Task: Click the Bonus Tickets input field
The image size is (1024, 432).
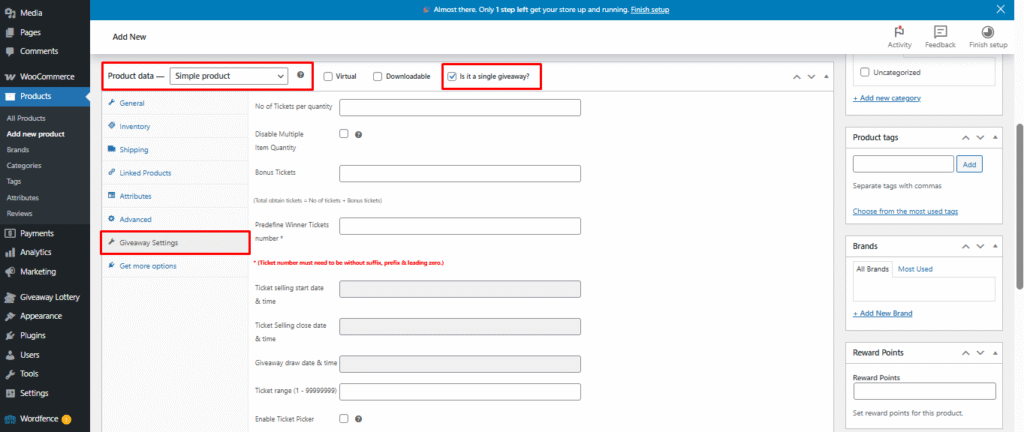Action: click(x=460, y=174)
